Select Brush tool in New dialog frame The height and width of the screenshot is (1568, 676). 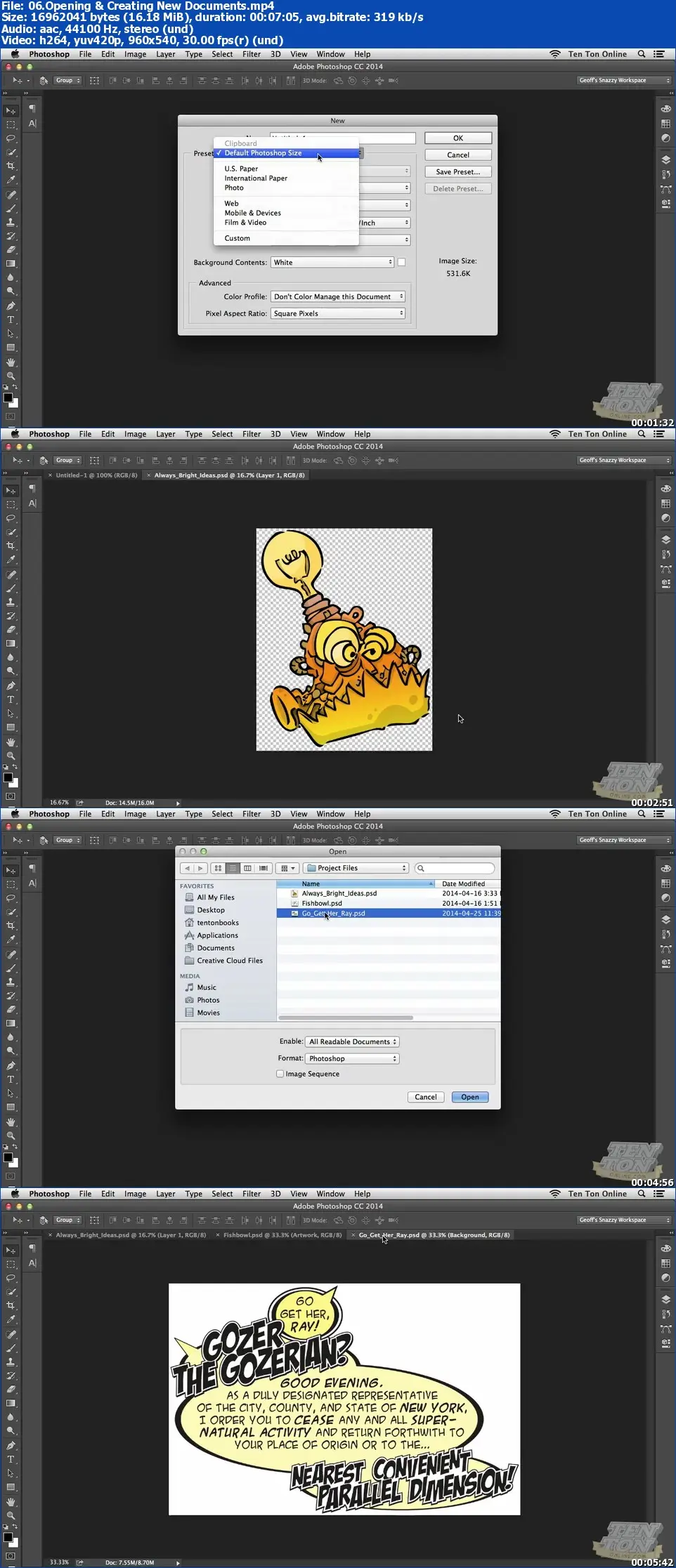11,209
